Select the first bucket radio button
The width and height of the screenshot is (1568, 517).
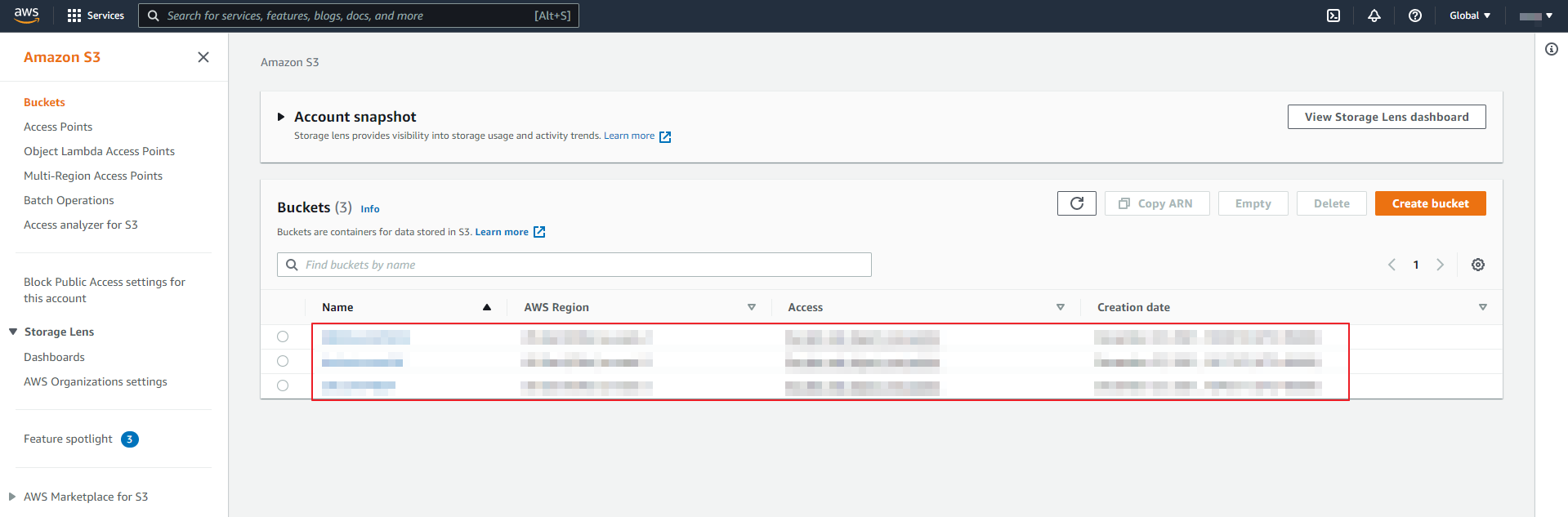pos(283,336)
